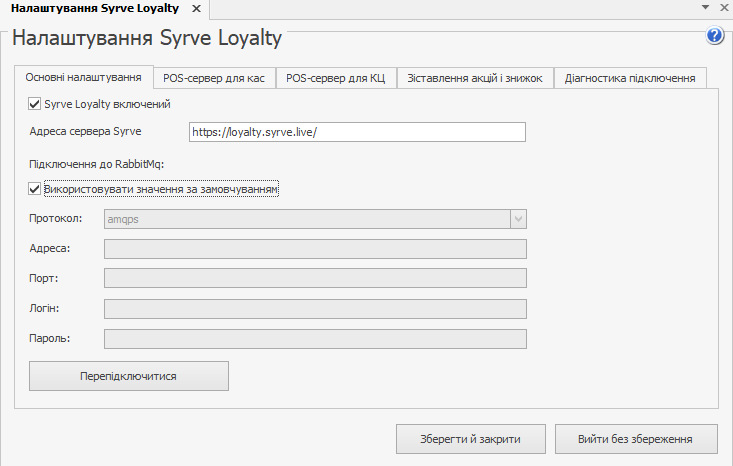
Task: Expand the Протокол amqps dropdown
Action: 517,219
